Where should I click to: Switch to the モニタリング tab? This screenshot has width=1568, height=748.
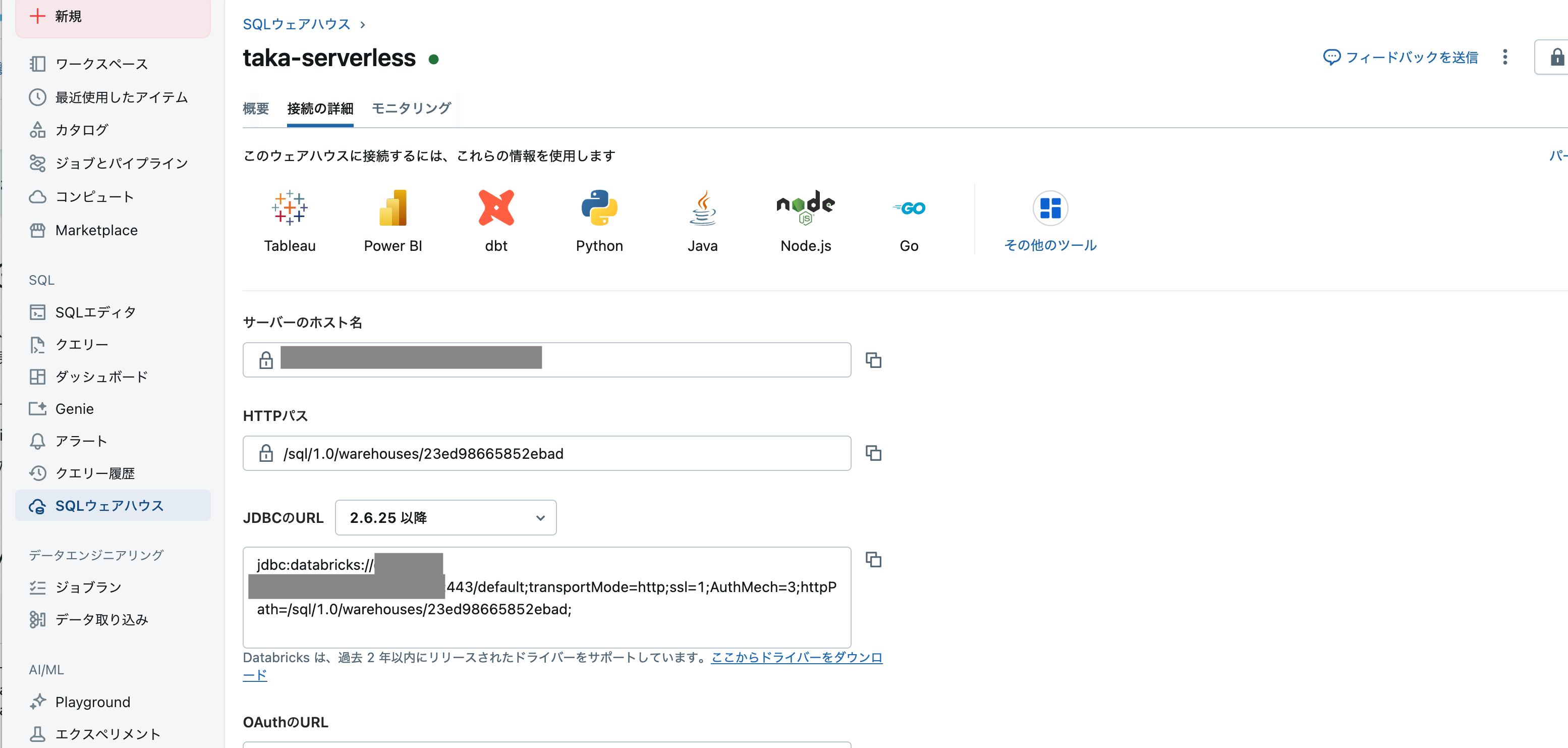point(410,108)
